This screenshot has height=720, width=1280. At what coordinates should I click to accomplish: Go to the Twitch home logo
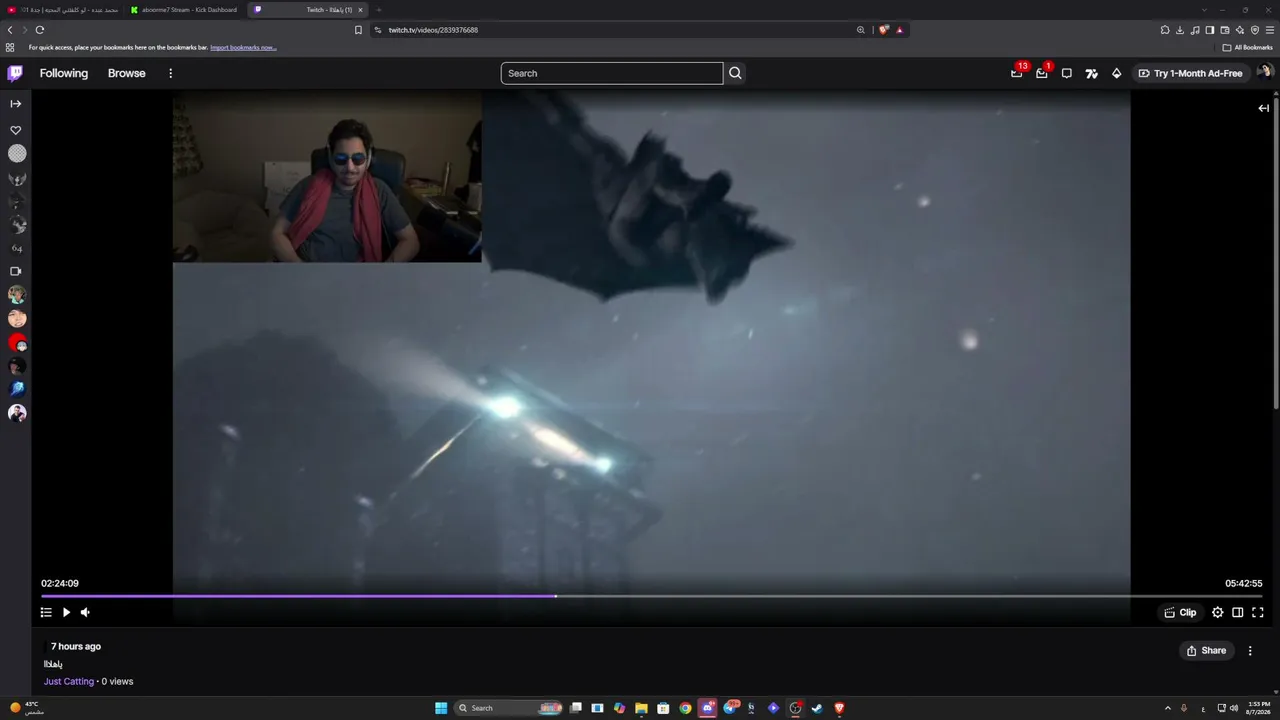[x=15, y=73]
